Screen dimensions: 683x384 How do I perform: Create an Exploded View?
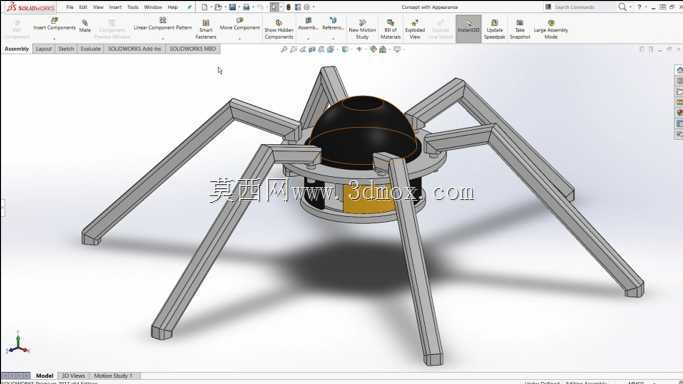click(x=415, y=30)
